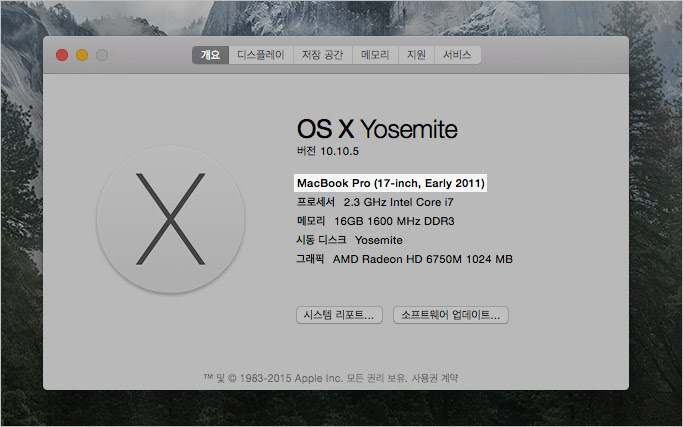Close the window with the red button
Viewport: 683px width, 427px height.
click(62, 55)
